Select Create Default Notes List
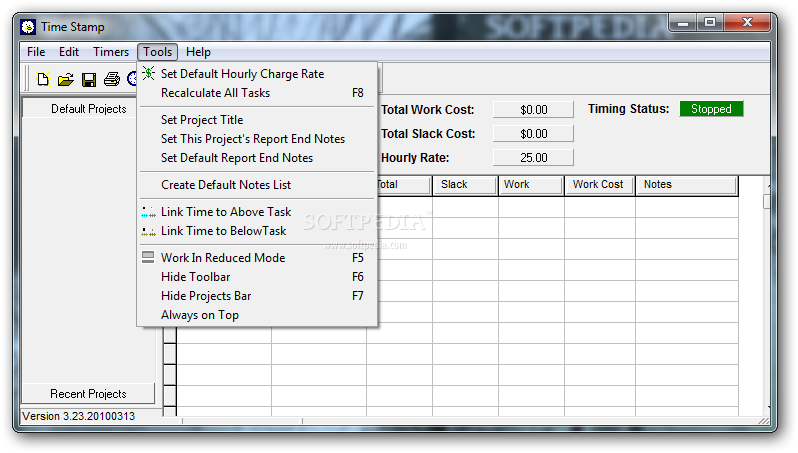 (259, 185)
